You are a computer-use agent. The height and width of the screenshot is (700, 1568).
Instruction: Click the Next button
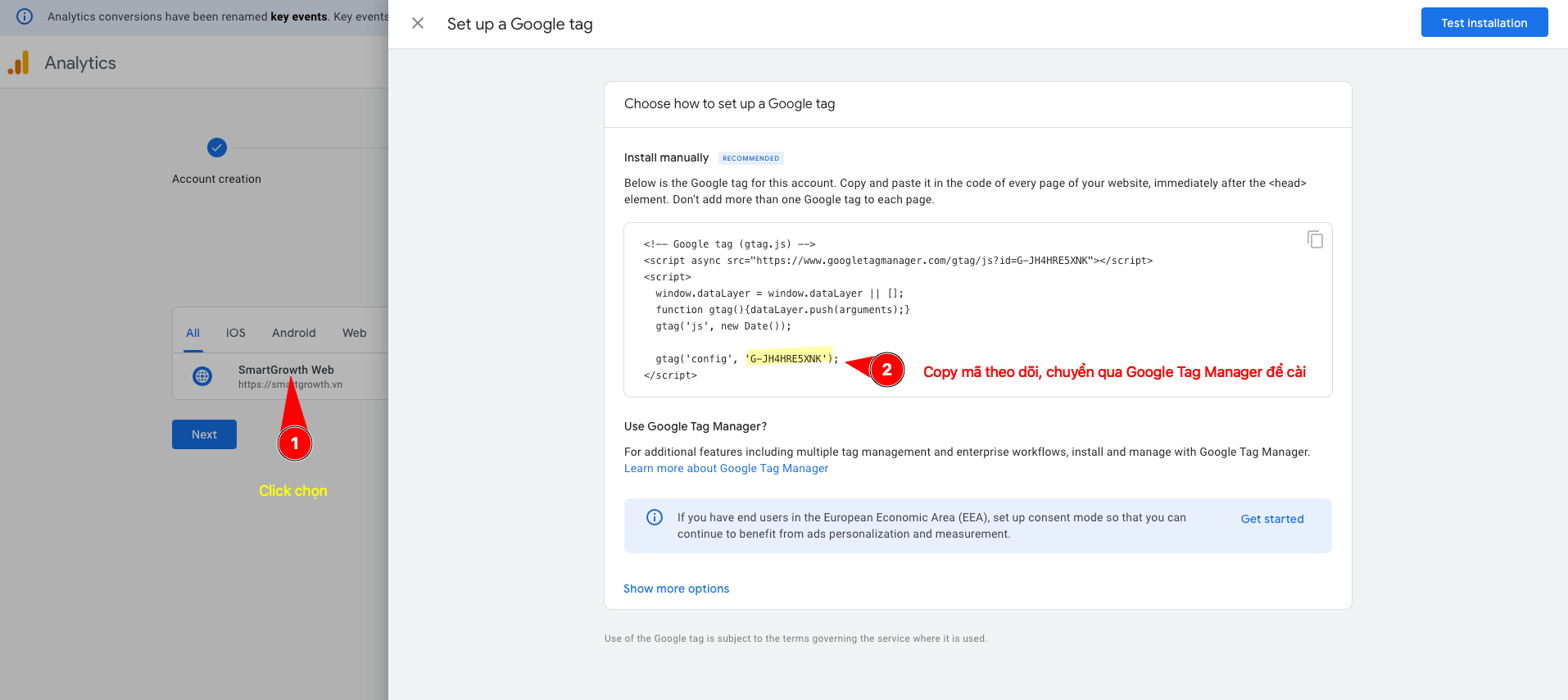(x=204, y=434)
